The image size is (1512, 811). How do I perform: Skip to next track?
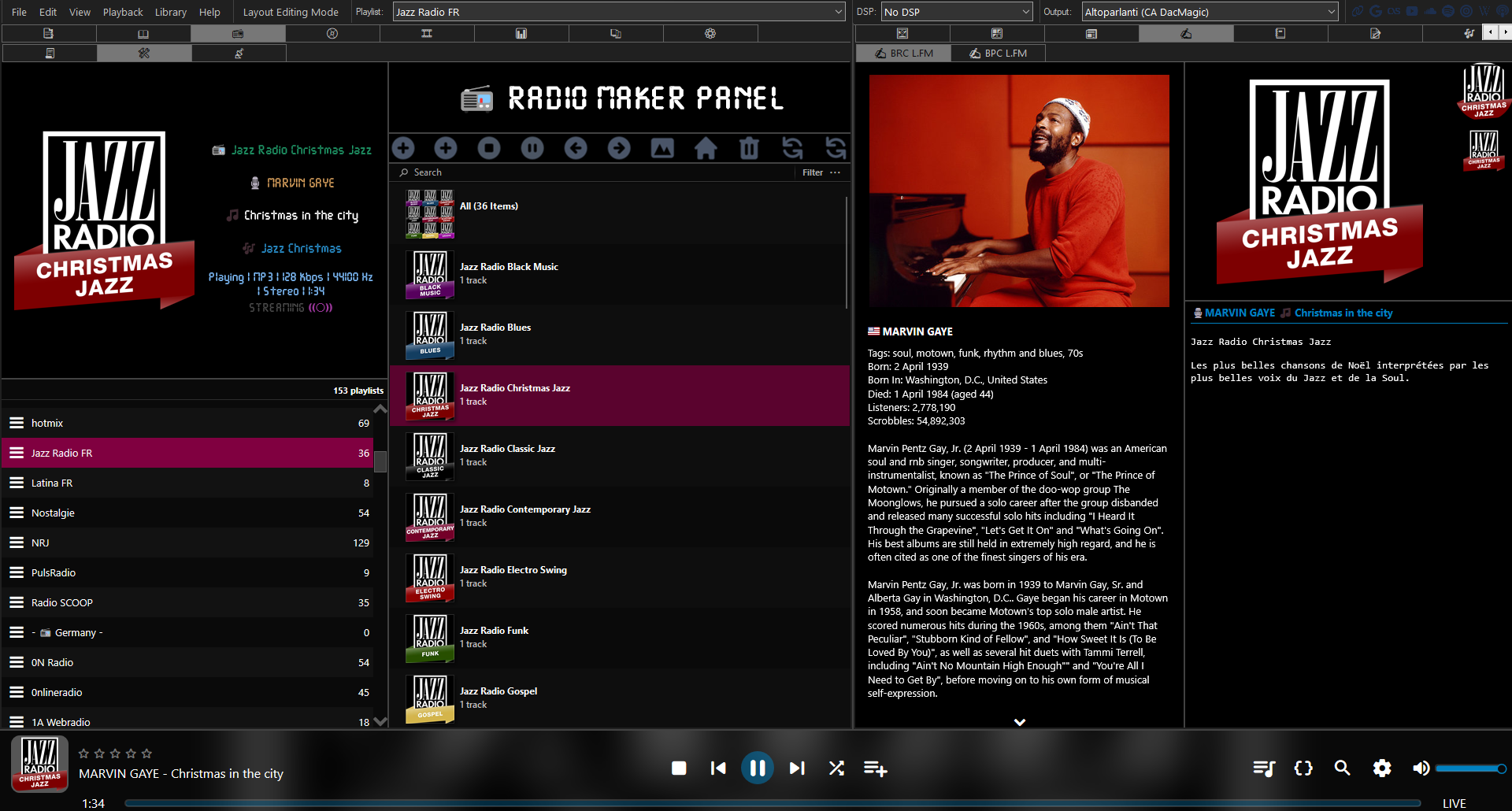[x=797, y=768]
